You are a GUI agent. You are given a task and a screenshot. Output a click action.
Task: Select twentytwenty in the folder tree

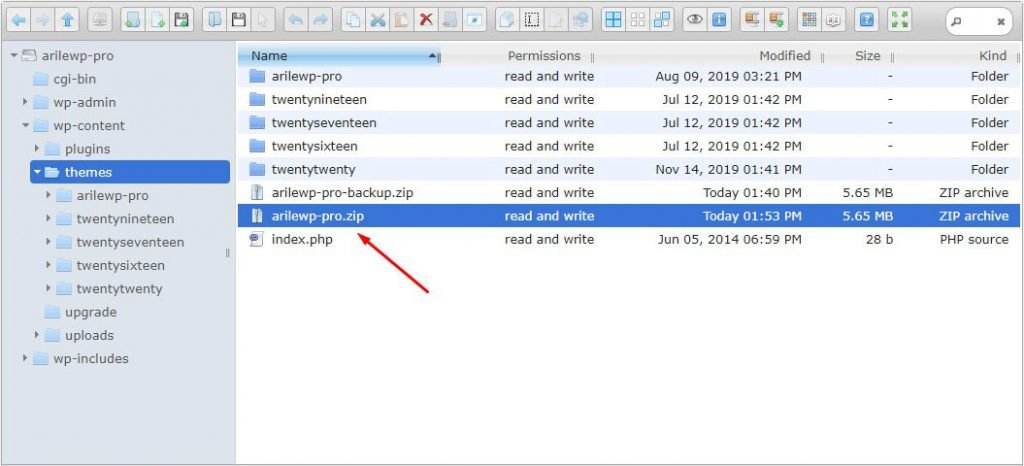(119, 288)
